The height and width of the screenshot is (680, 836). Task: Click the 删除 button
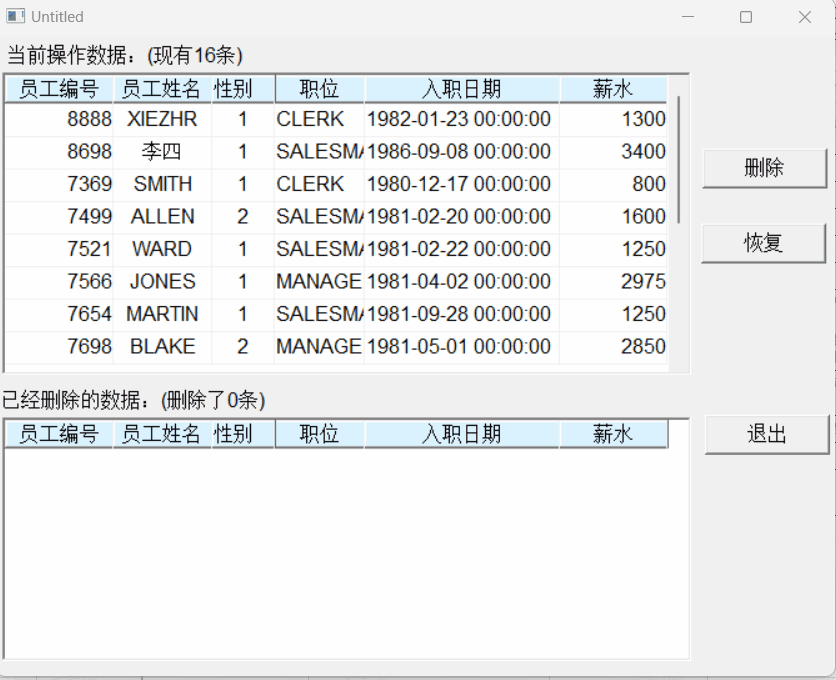(764, 169)
